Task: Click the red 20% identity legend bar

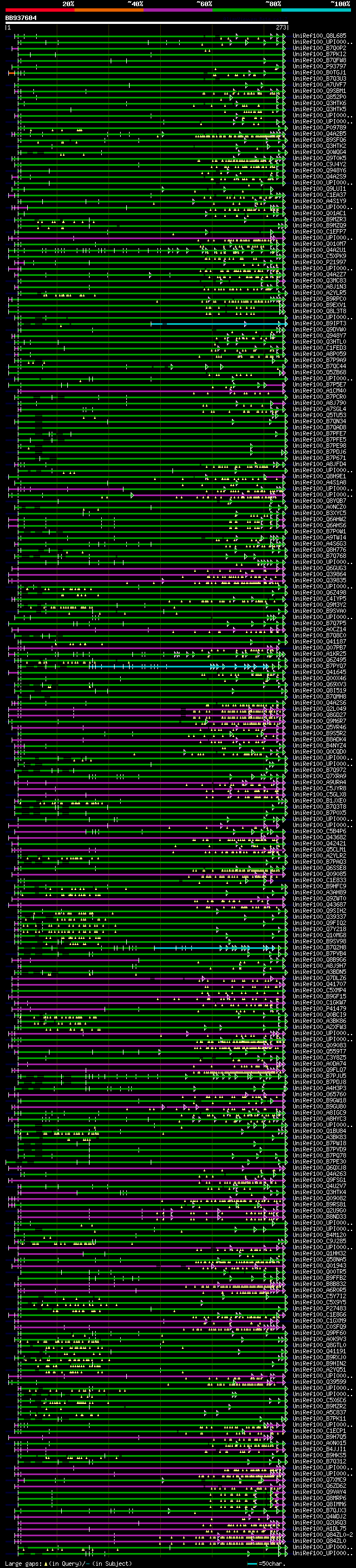Action: (x=39, y=10)
